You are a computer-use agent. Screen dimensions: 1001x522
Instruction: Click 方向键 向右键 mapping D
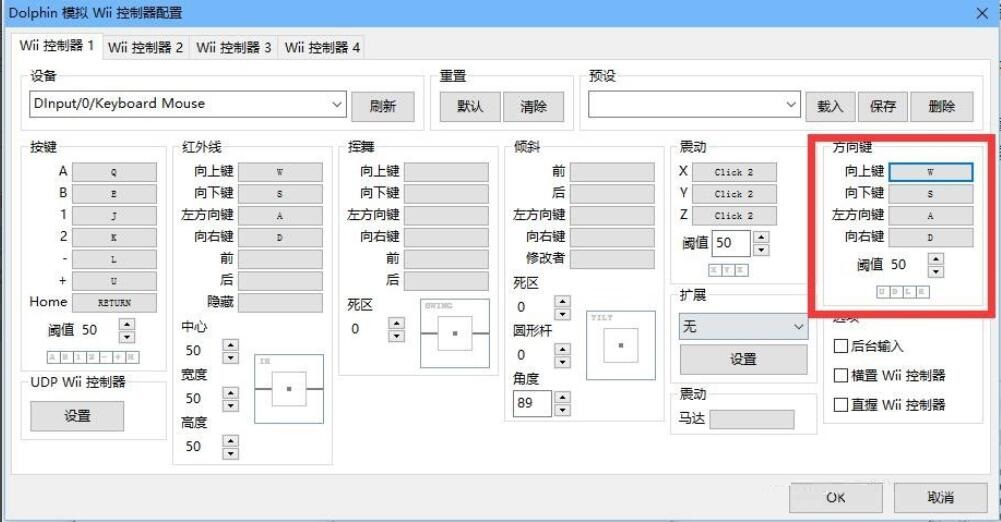coord(931,237)
